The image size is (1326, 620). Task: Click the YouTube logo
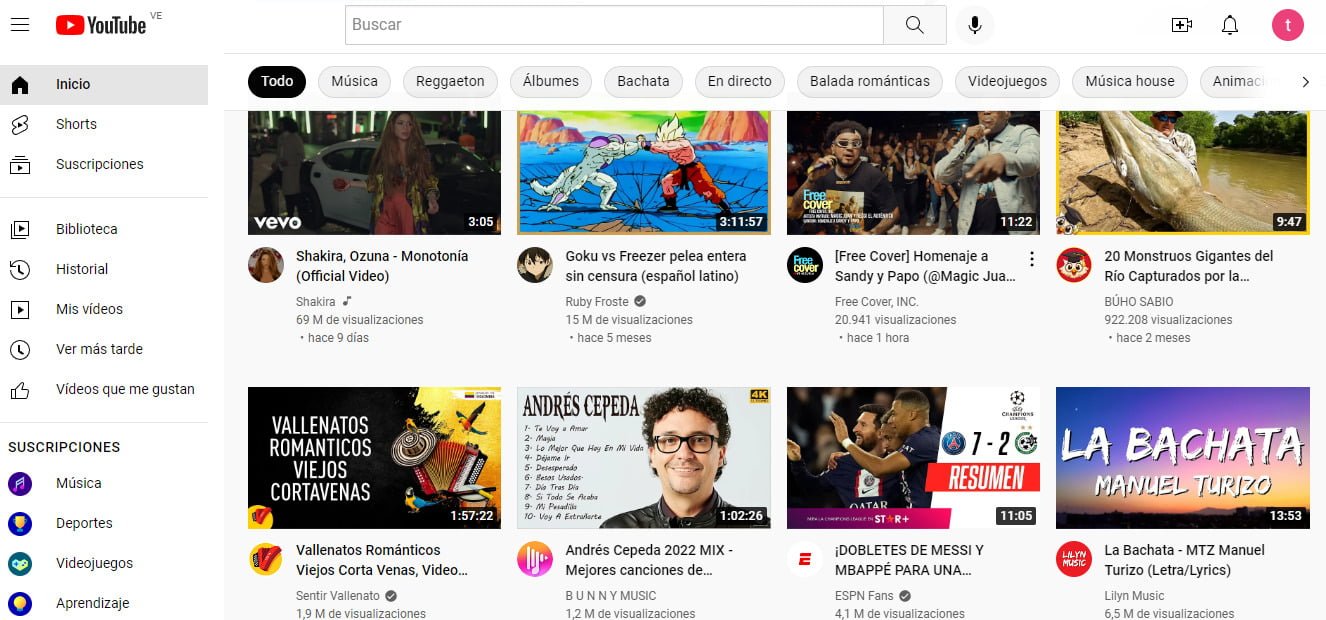[x=100, y=25]
